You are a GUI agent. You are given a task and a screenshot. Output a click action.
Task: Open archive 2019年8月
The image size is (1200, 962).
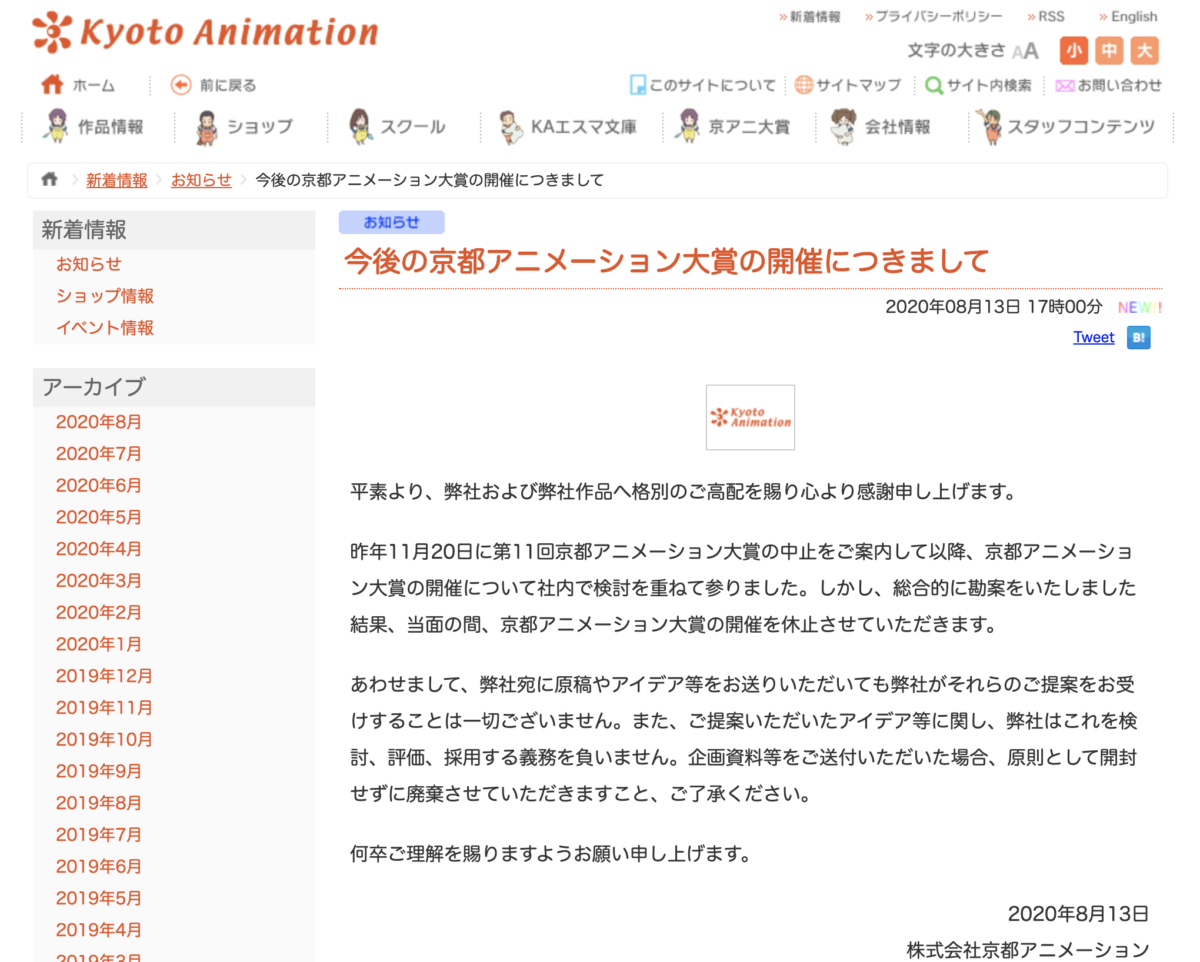(x=99, y=803)
